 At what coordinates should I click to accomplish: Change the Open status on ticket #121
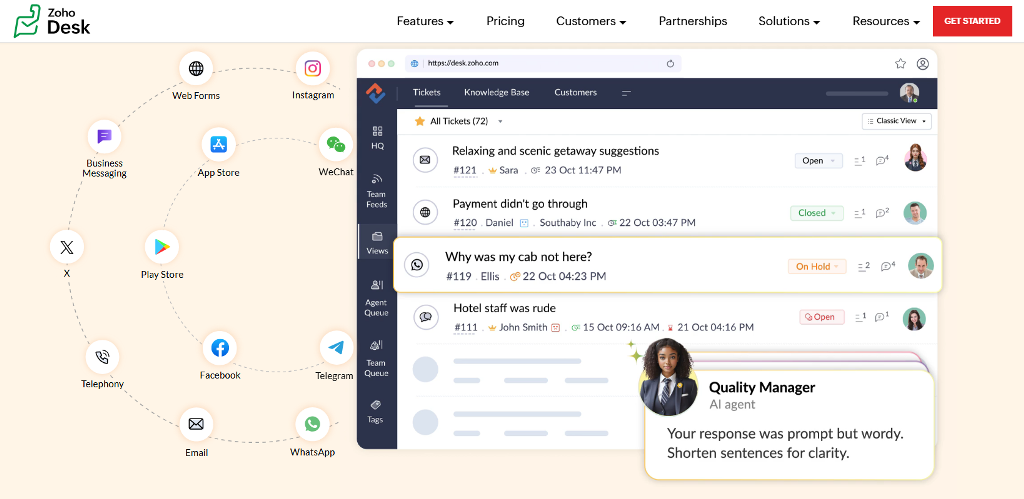(x=818, y=161)
